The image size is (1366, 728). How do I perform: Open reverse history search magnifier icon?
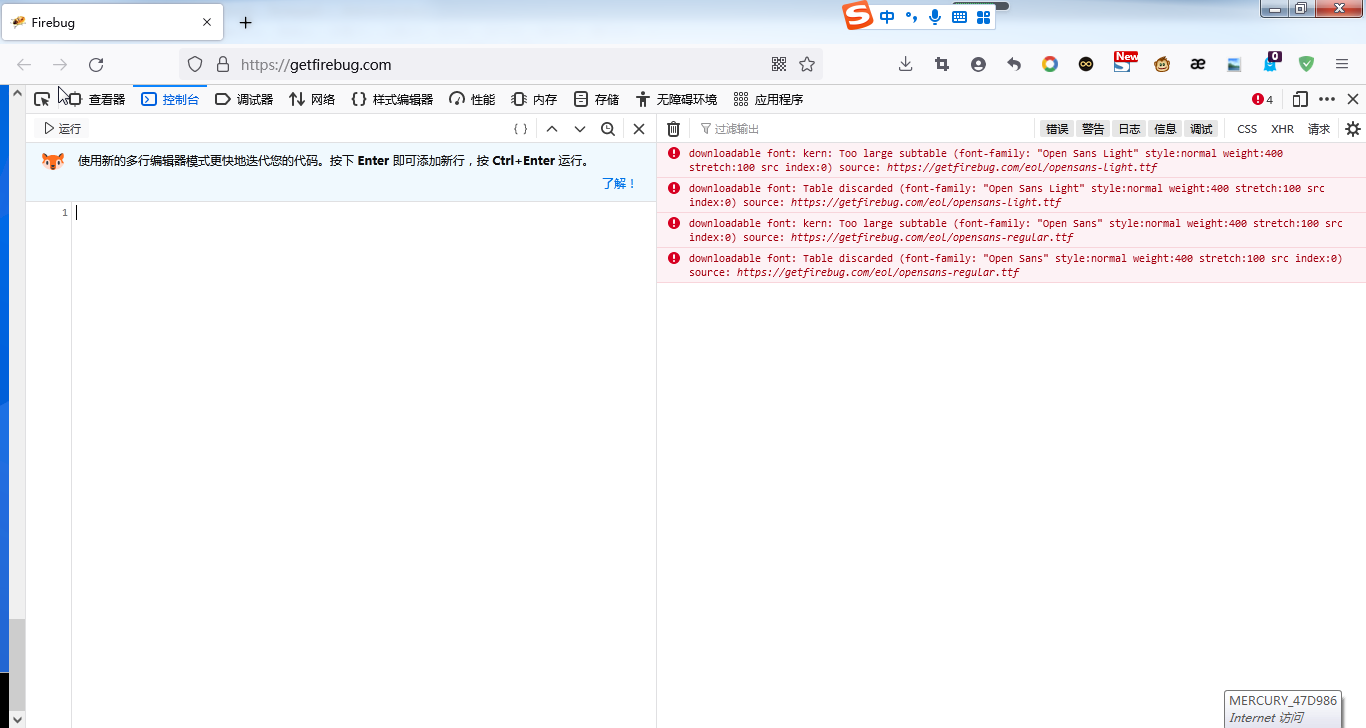(608, 129)
